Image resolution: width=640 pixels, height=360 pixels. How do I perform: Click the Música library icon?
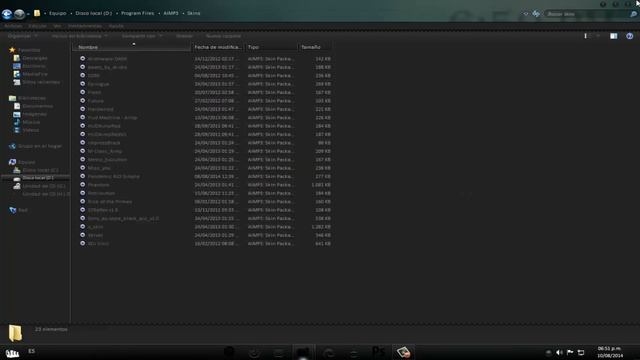click(x=17, y=122)
